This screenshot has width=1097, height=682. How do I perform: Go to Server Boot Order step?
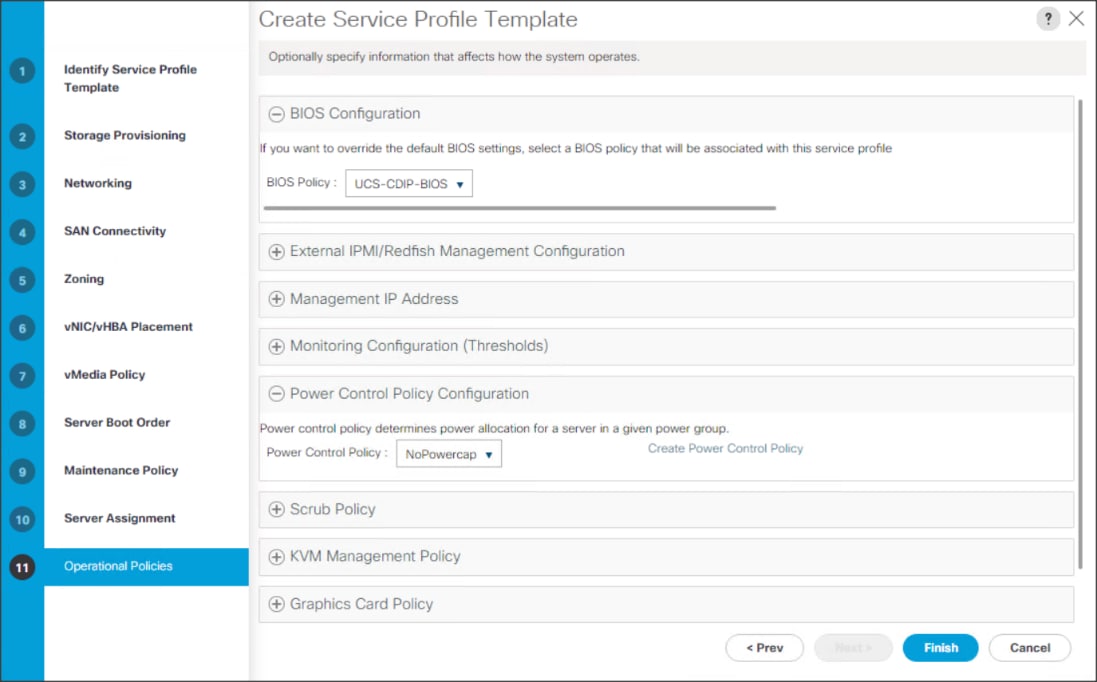tap(117, 423)
